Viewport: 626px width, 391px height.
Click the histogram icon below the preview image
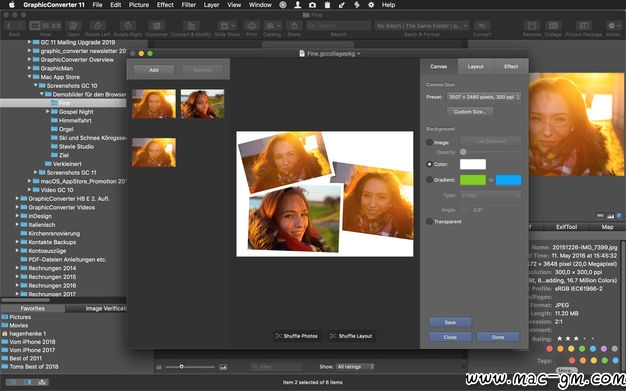(610, 216)
